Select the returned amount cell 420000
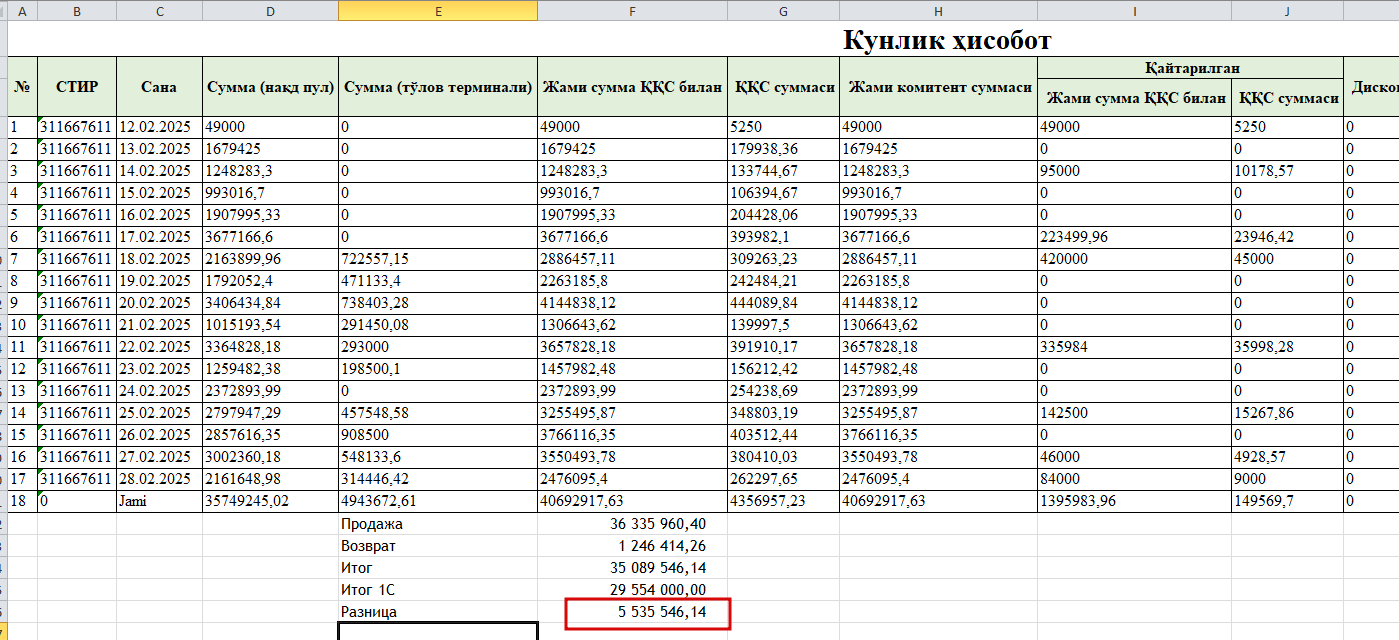1399x640 pixels. [x=1134, y=259]
